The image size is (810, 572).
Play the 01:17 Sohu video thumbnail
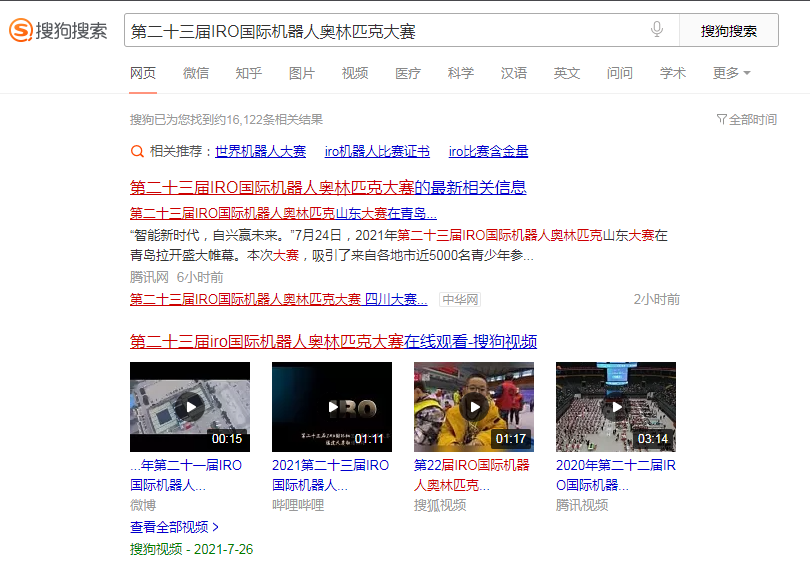click(474, 407)
